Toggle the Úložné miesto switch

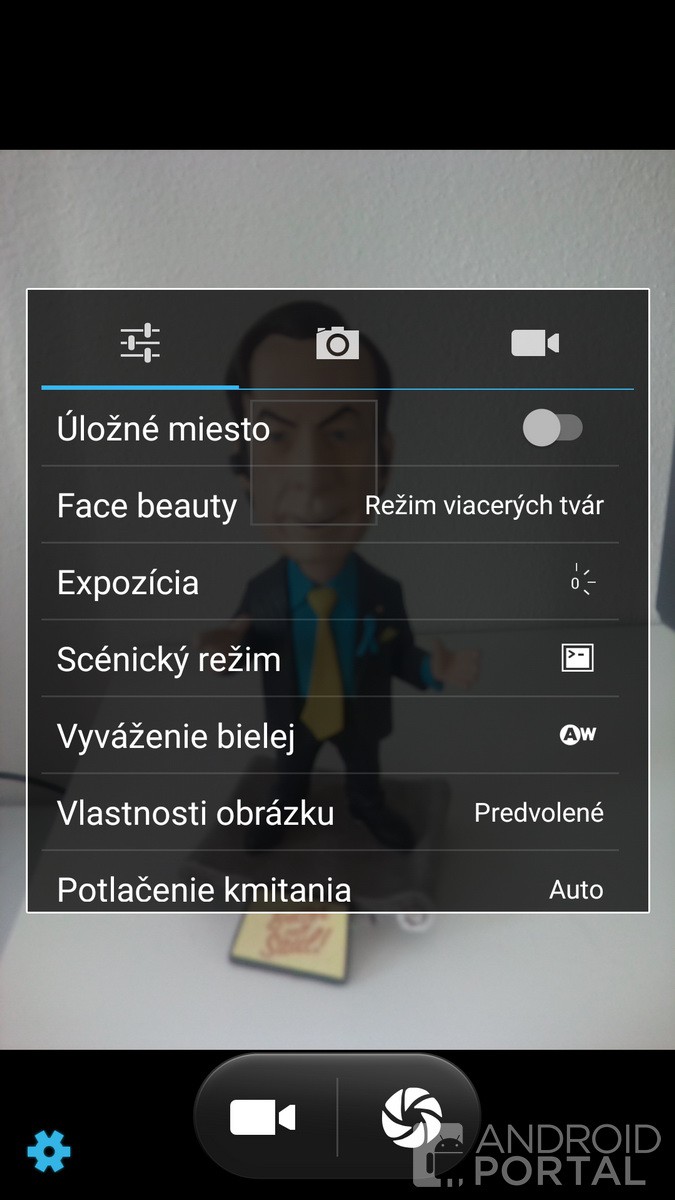click(x=552, y=429)
